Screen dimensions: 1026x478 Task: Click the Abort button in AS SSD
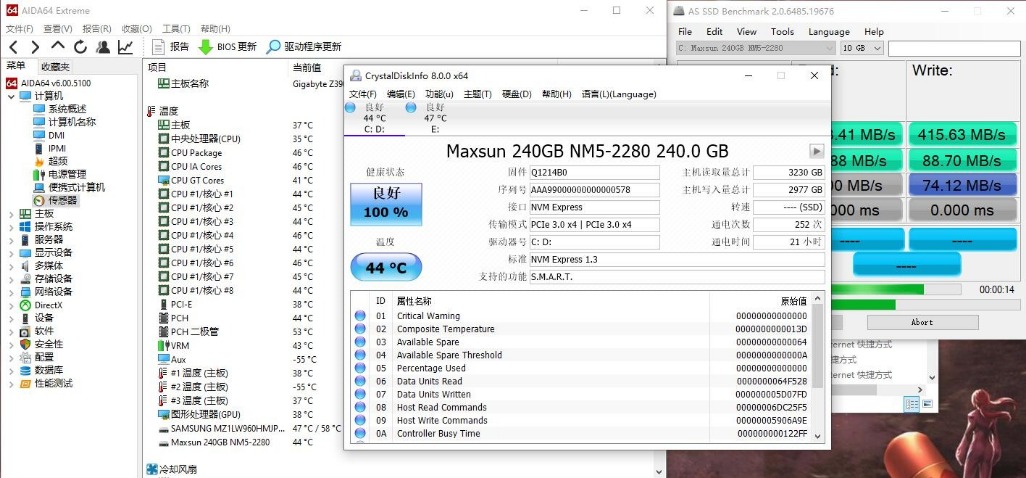[921, 322]
